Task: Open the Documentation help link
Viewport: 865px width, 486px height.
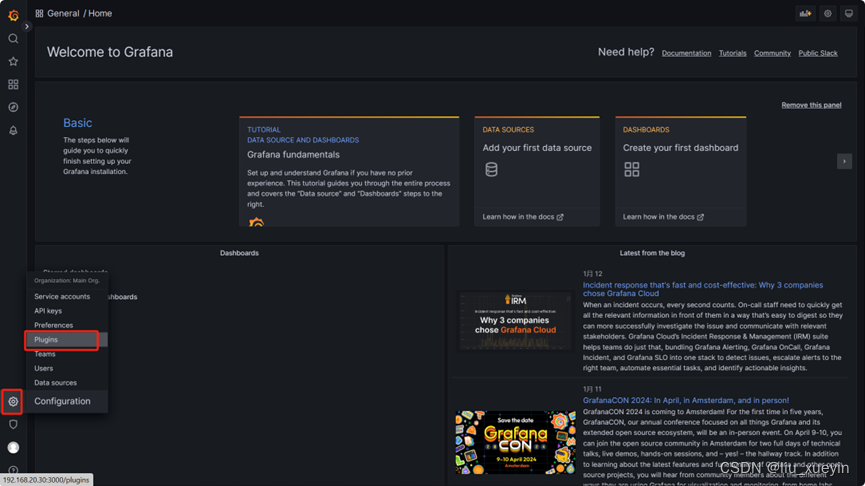Action: (x=686, y=53)
